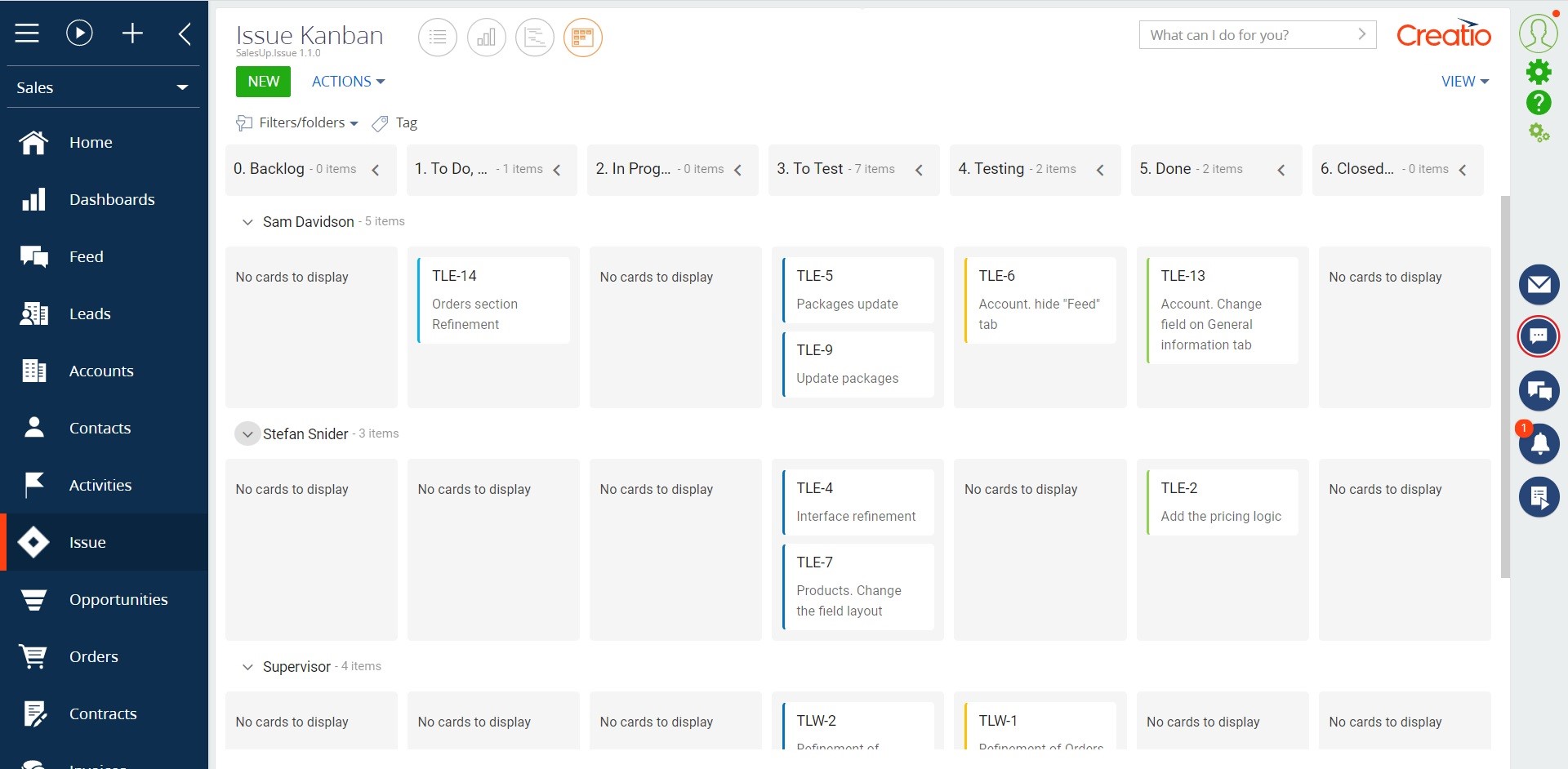
Task: Select the Issue section in sidebar
Action: pos(87,542)
